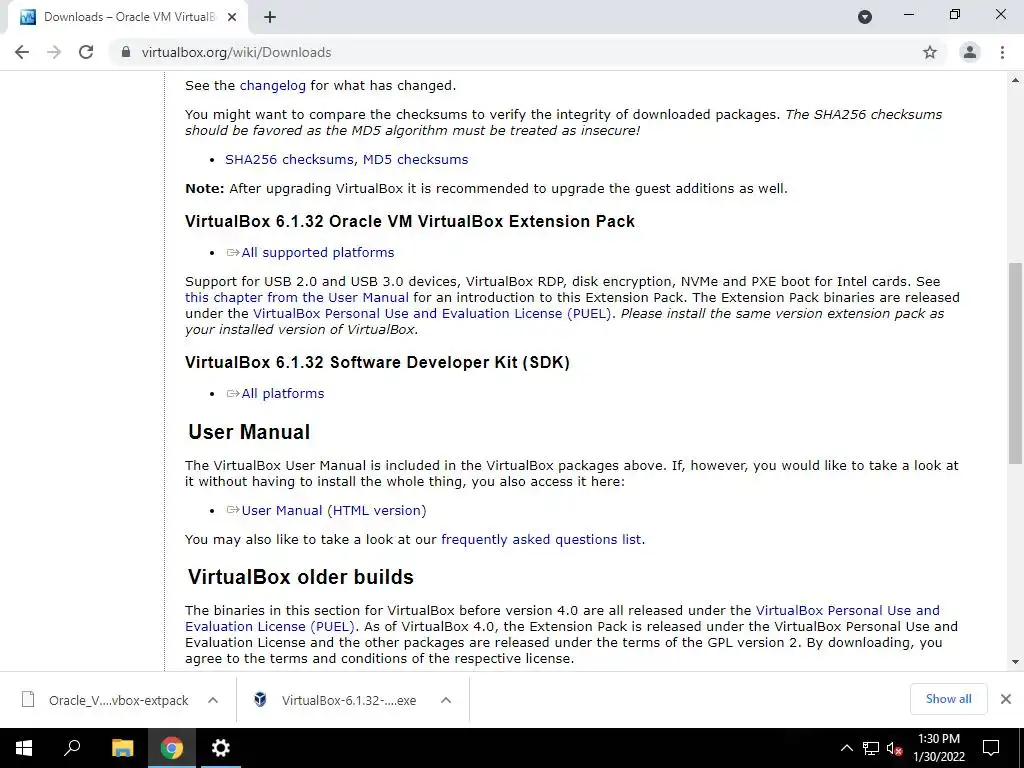The image size is (1024, 768).
Task: Open the Chrome profile avatar menu
Action: 970,52
